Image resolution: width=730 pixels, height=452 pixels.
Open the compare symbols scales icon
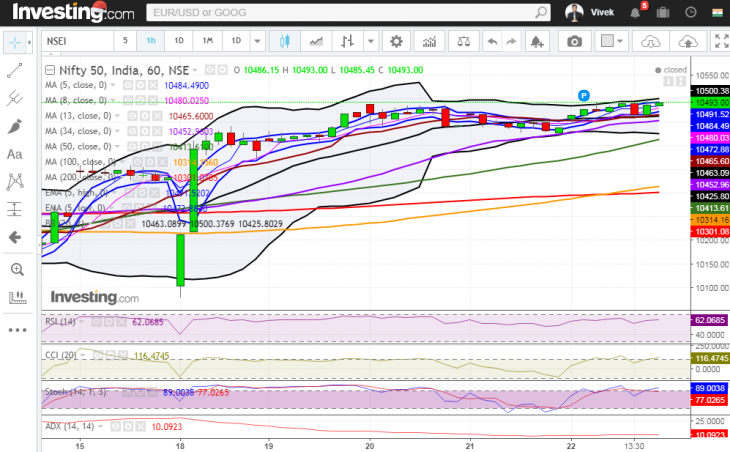[464, 41]
